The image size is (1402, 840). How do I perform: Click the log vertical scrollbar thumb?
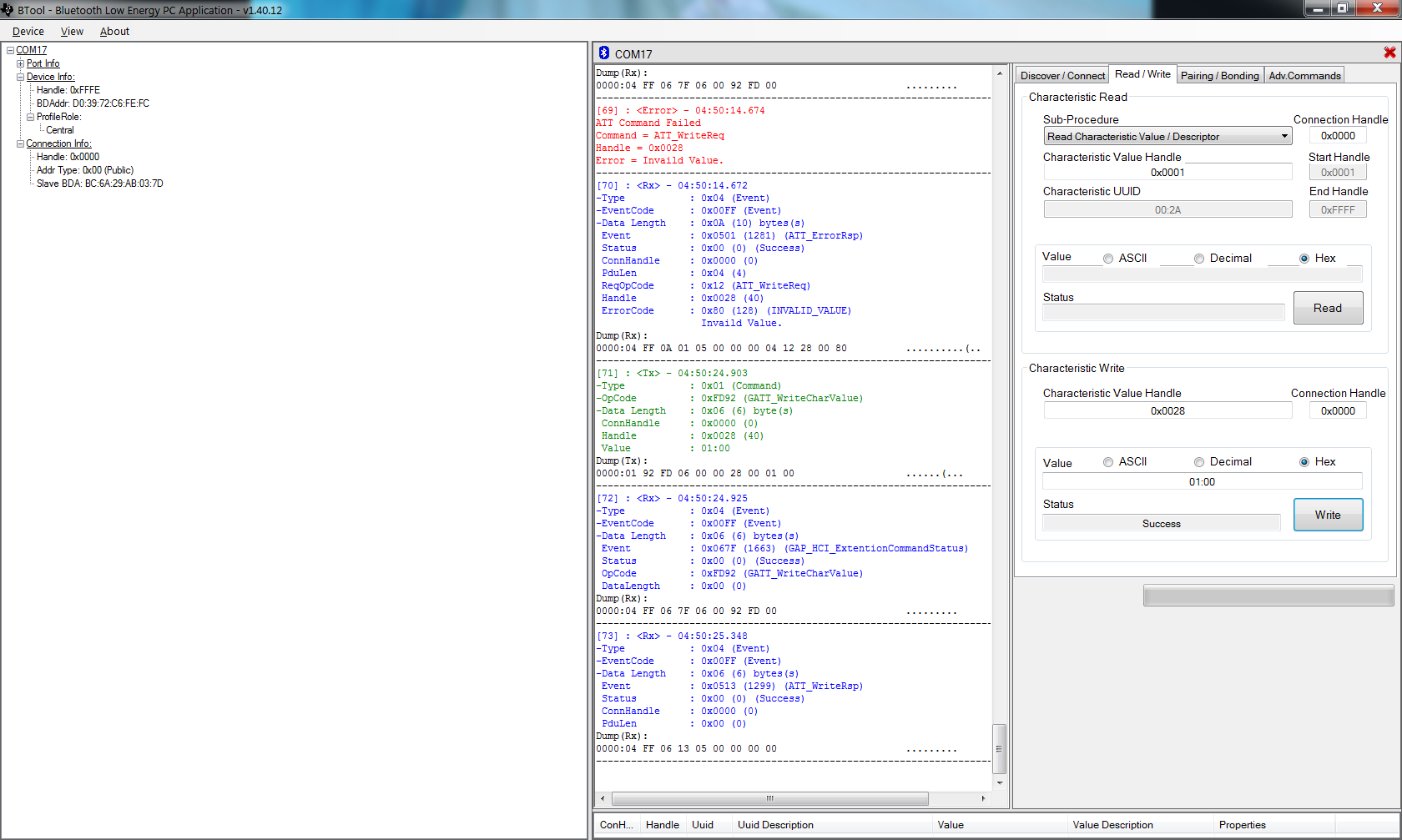999,748
